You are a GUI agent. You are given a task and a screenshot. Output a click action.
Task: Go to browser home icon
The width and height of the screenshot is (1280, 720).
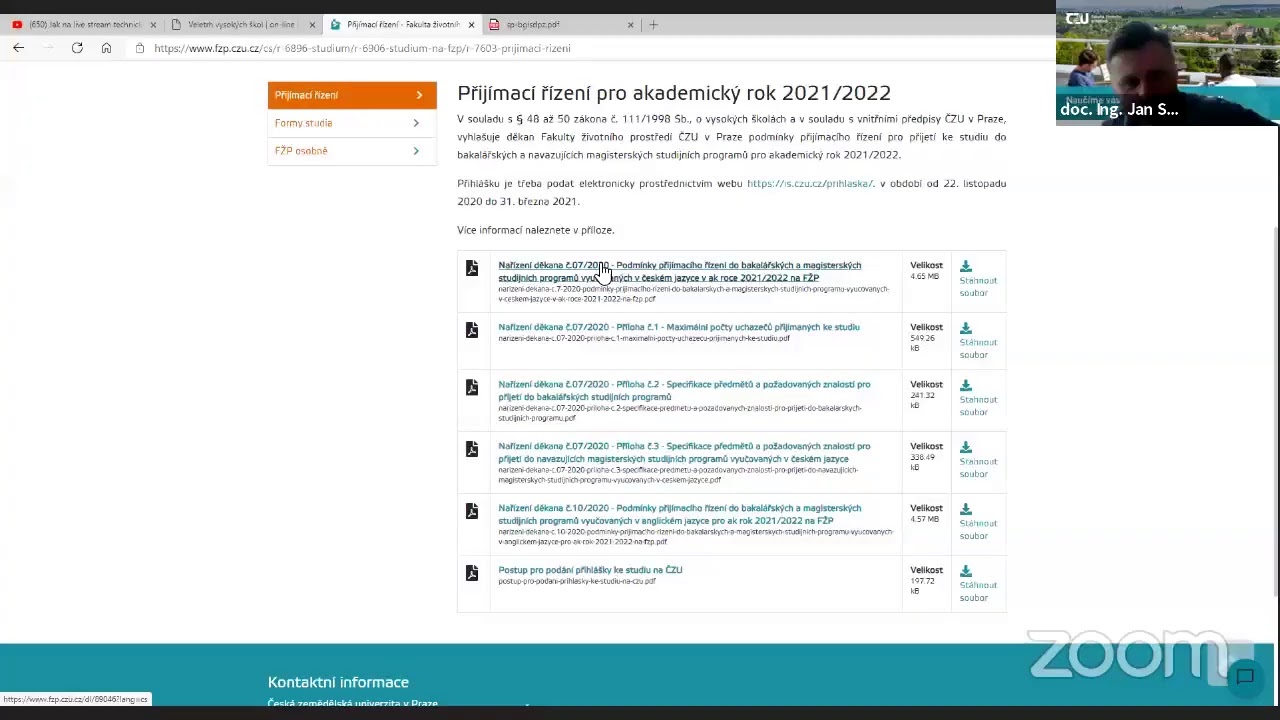click(x=106, y=48)
